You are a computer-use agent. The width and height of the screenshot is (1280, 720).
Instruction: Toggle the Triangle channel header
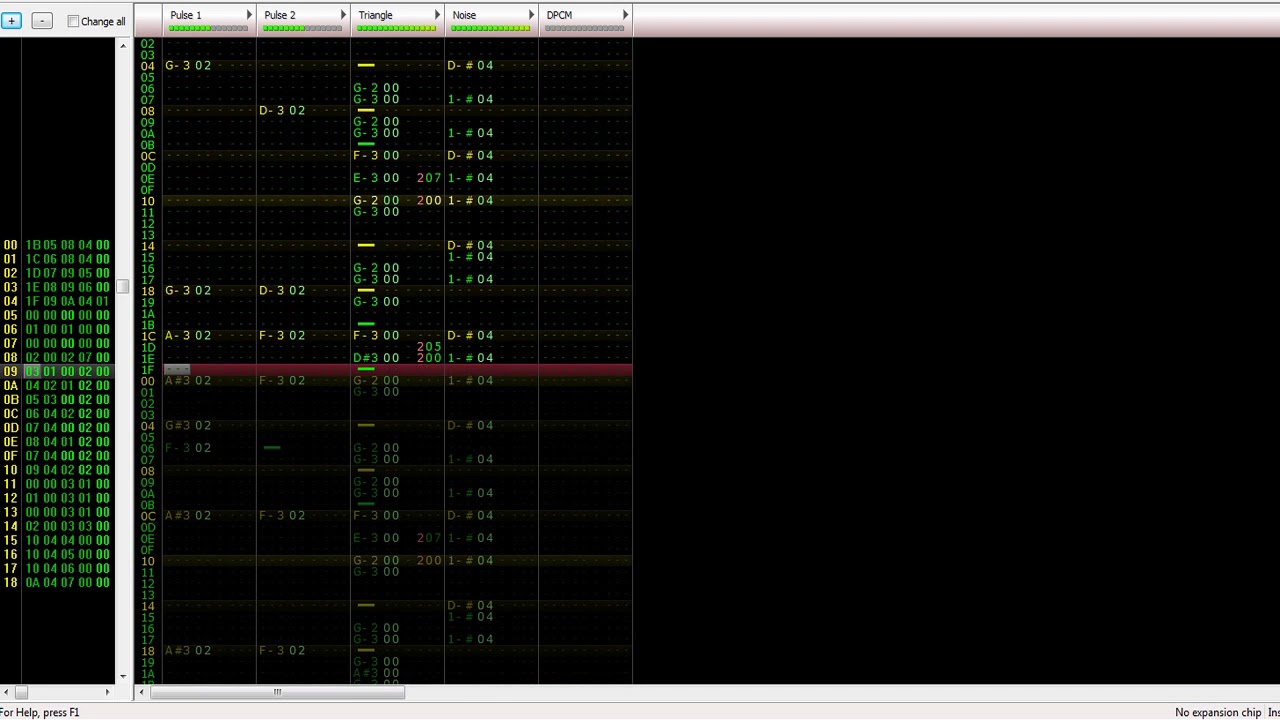[x=376, y=15]
